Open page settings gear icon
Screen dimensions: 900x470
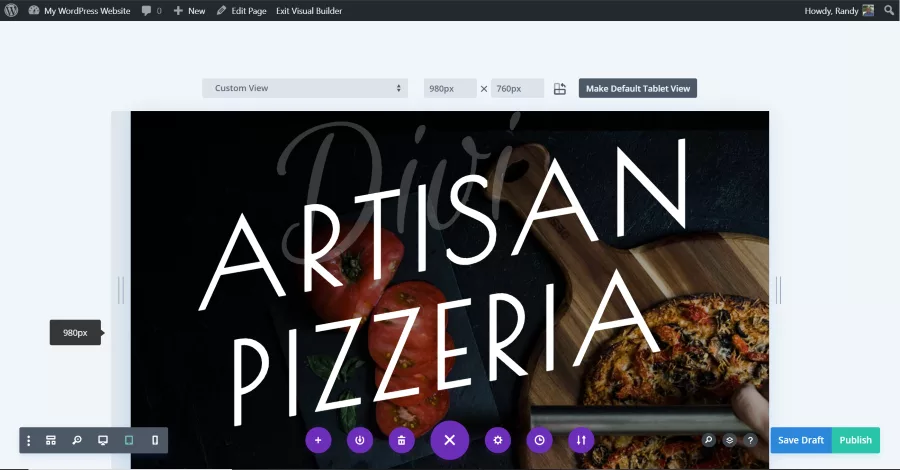(x=498, y=440)
